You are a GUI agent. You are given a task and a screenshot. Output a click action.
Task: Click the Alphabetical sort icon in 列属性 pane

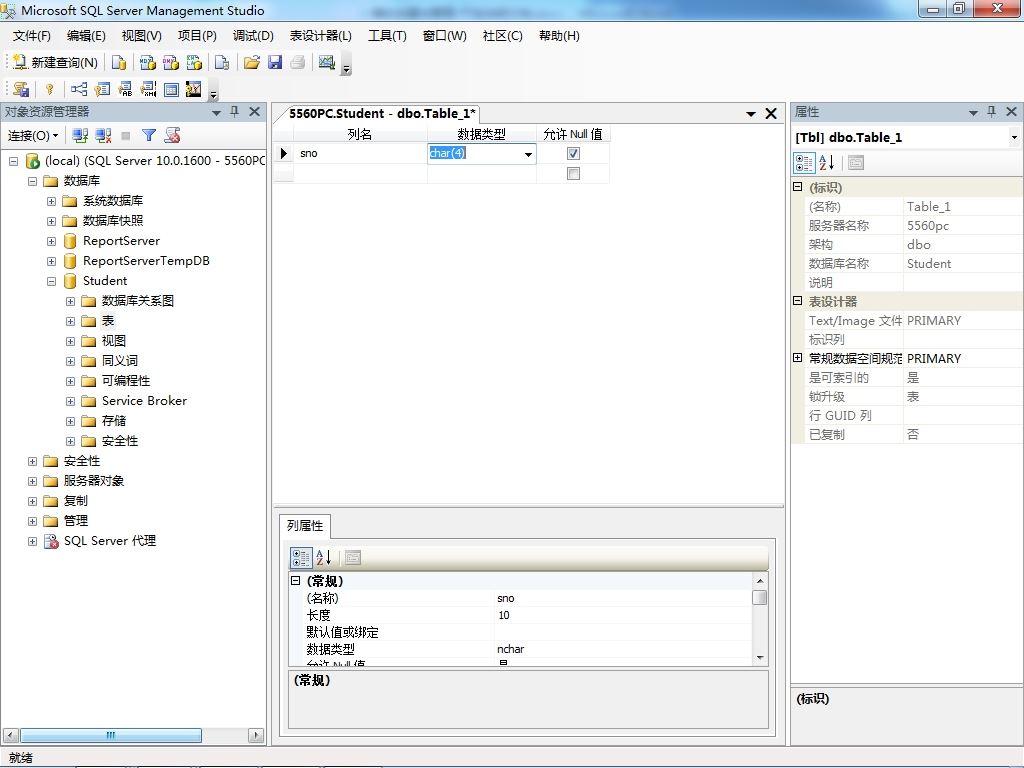tap(323, 558)
